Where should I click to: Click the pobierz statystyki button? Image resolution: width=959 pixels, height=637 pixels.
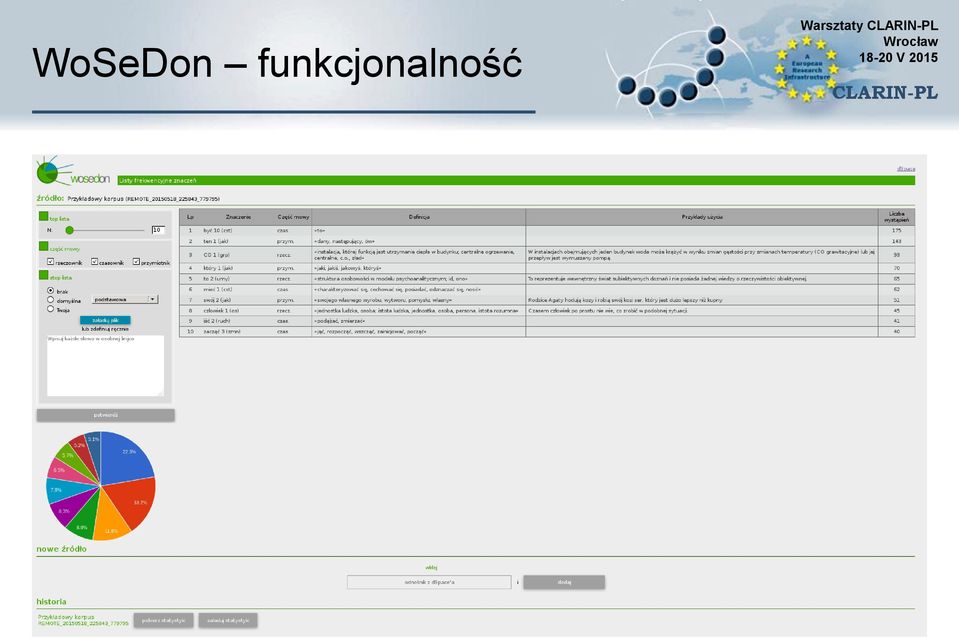[x=163, y=620]
